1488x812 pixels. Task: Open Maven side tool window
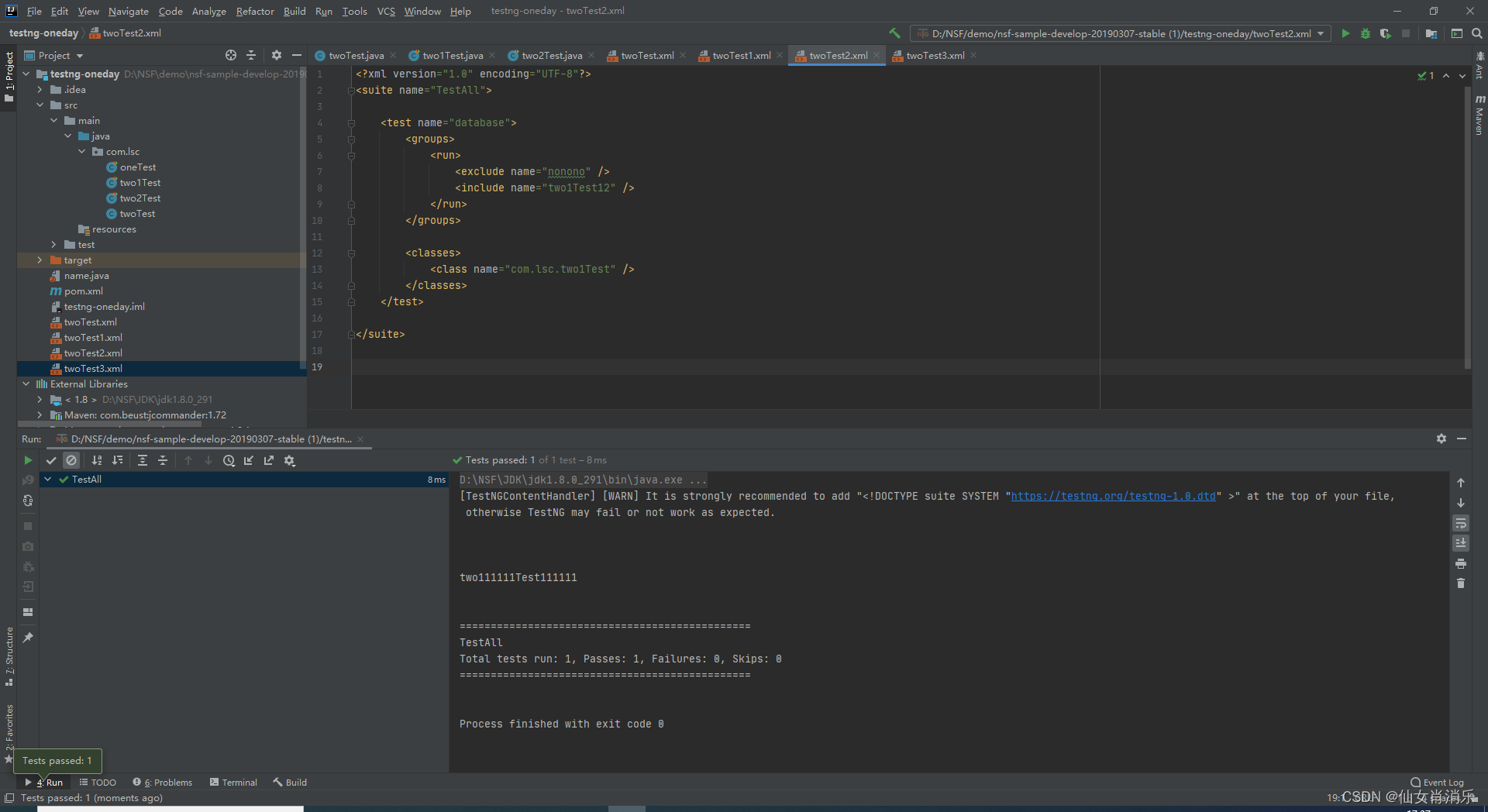coord(1479,115)
